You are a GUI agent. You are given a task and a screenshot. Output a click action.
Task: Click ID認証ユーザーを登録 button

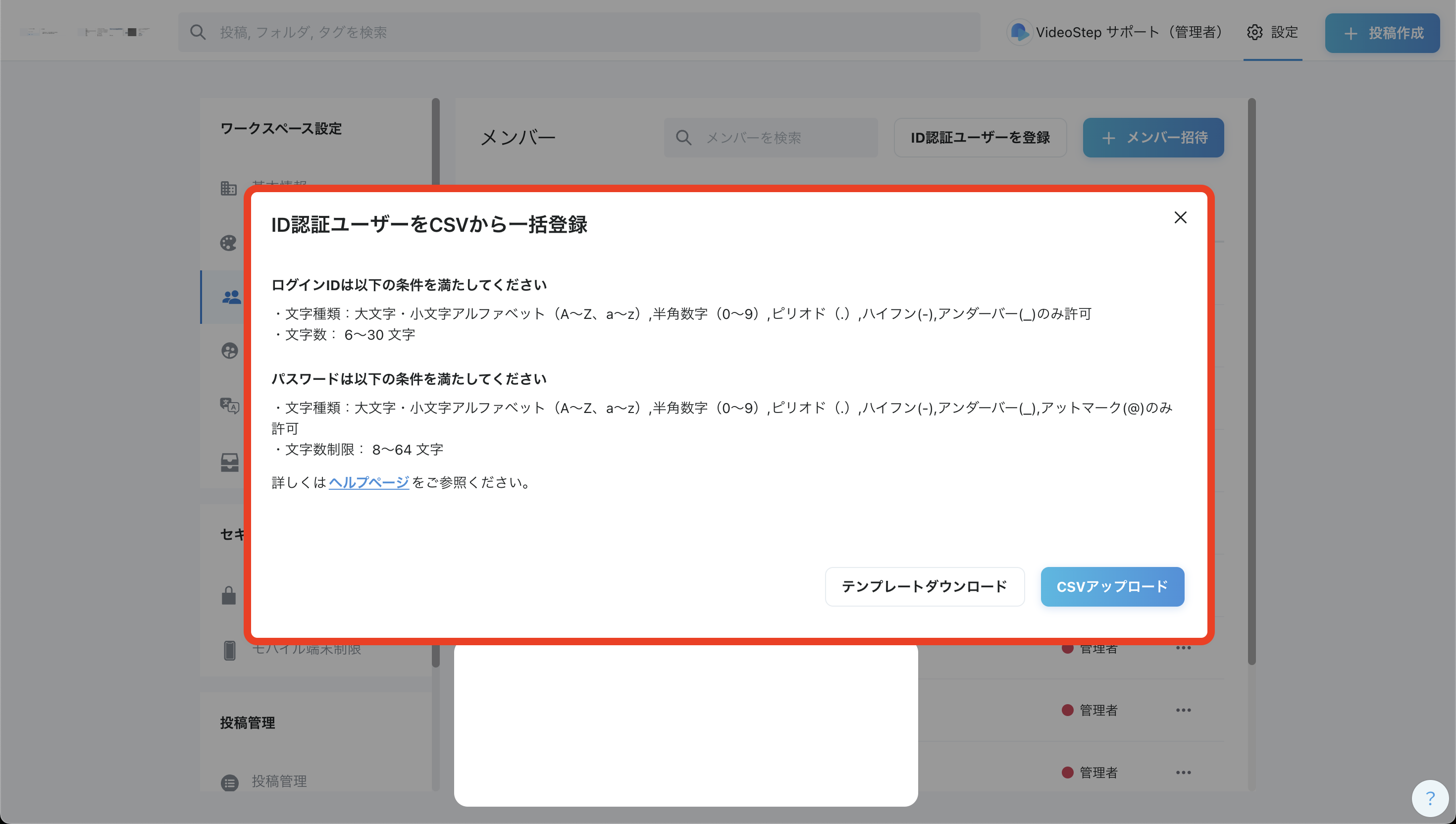coord(980,138)
